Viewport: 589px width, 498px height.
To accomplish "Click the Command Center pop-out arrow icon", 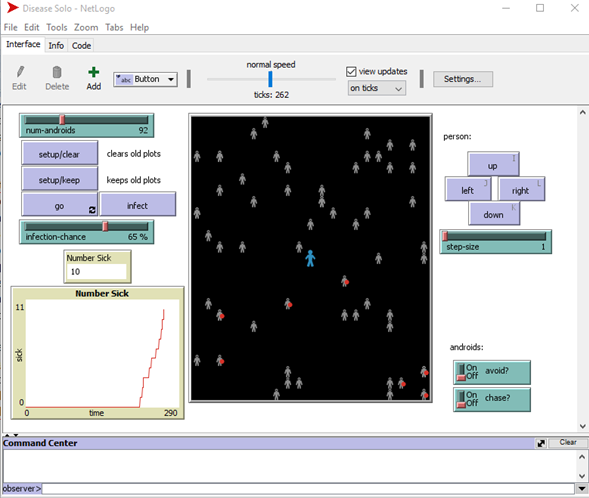I will click(x=541, y=443).
